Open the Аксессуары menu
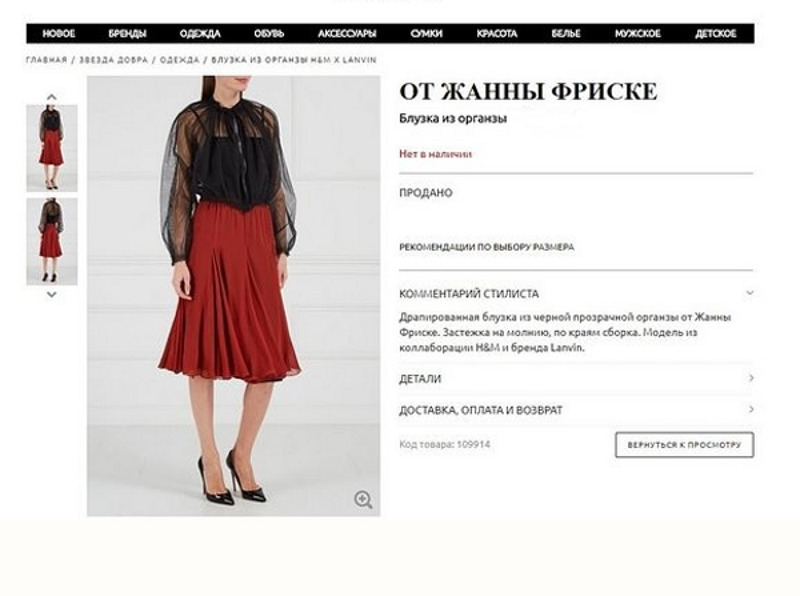The height and width of the screenshot is (596, 800). pos(347,34)
